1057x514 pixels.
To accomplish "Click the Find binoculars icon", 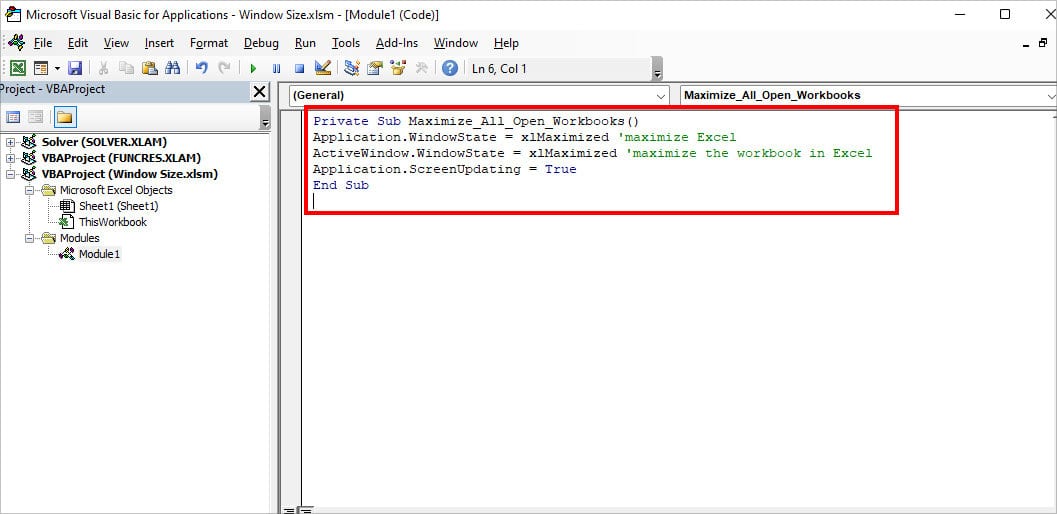I will (x=172, y=68).
